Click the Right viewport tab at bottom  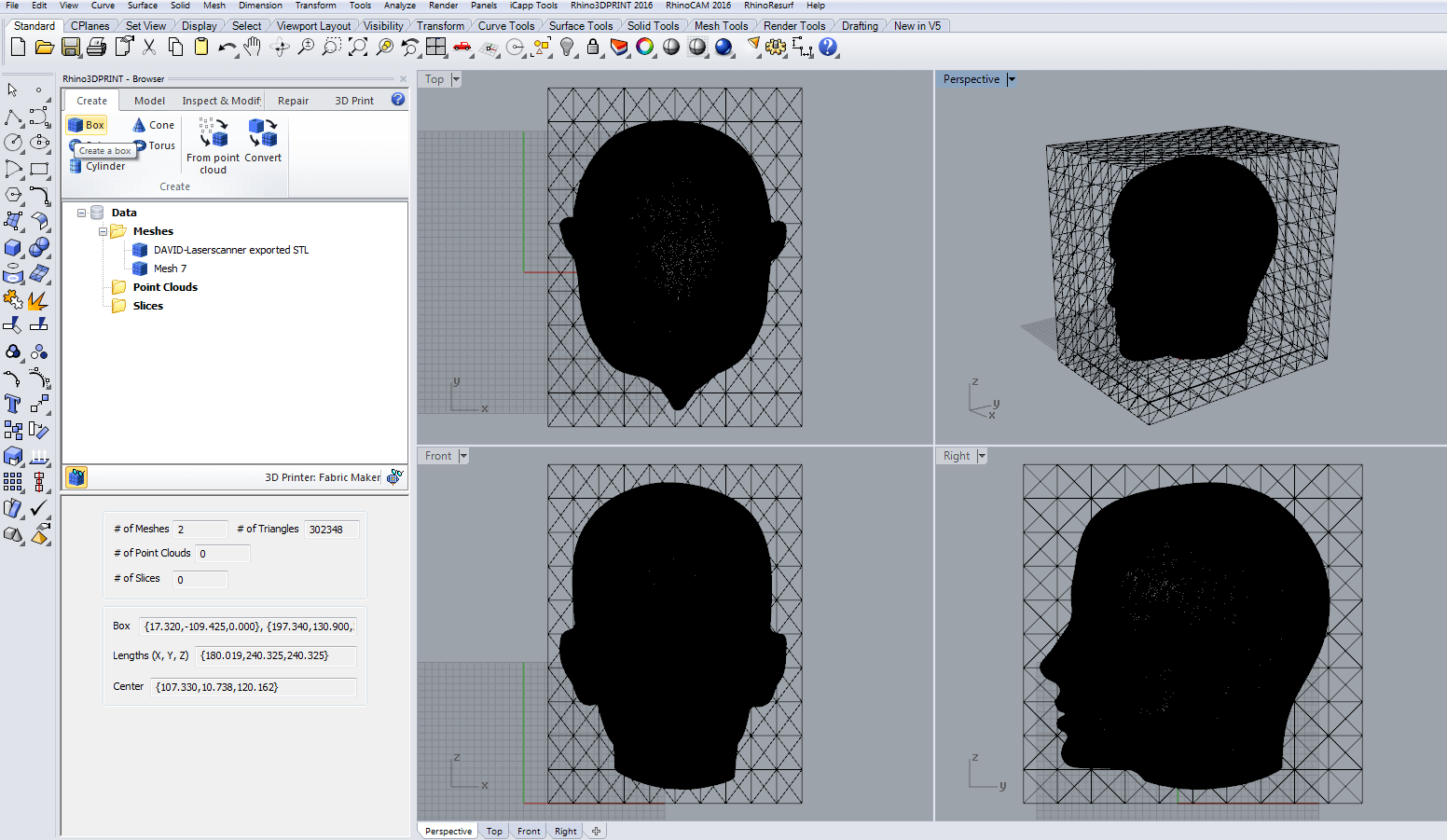[565, 831]
